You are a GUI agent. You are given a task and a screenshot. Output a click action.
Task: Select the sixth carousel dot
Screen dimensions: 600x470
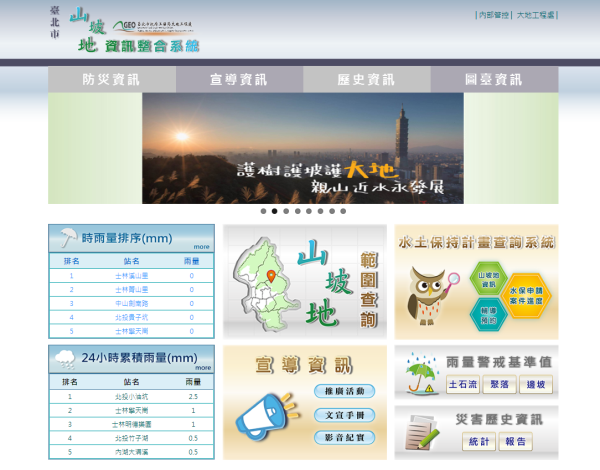point(320,211)
